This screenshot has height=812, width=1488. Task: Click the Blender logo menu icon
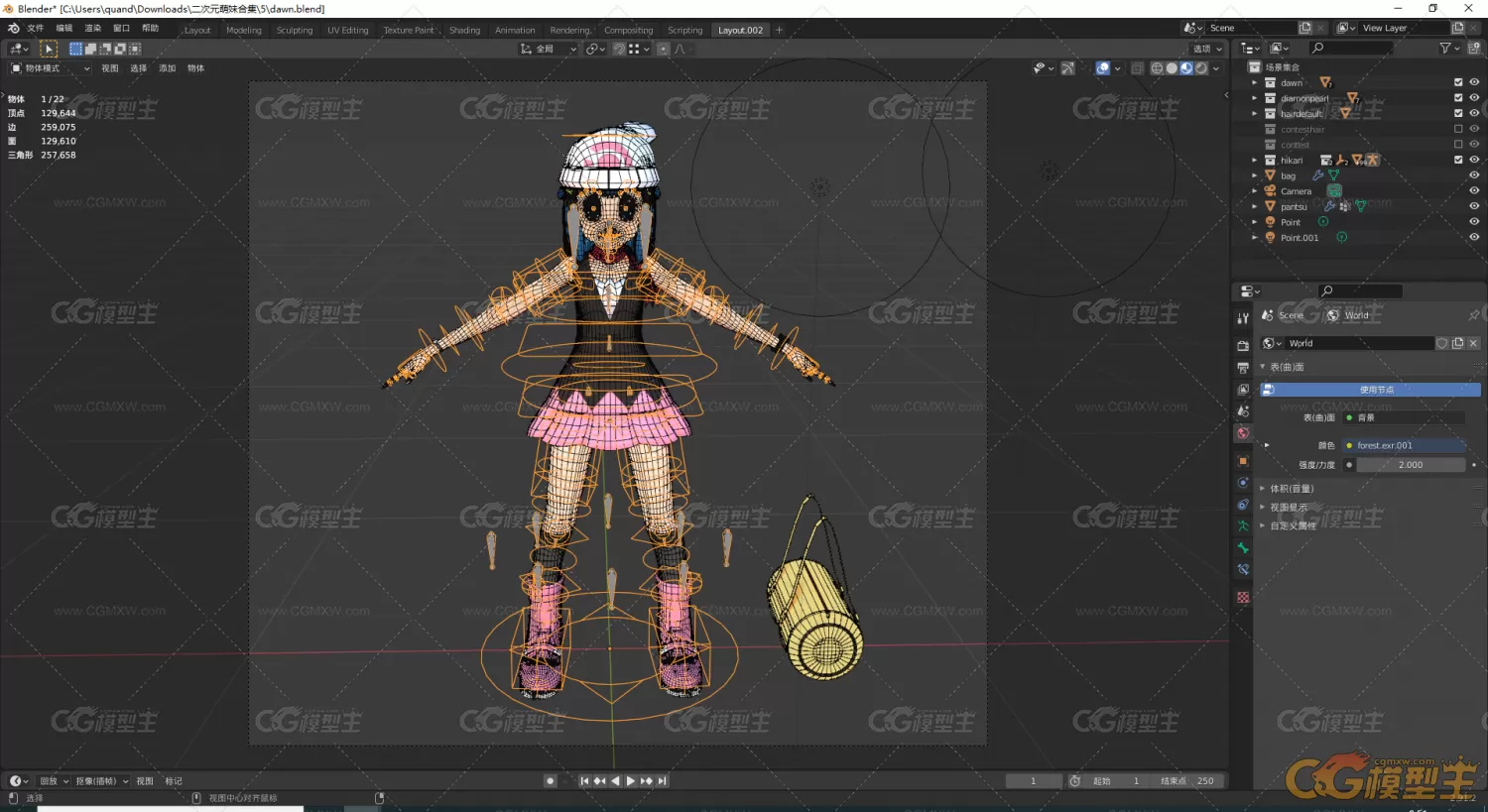pyautogui.click(x=13, y=28)
